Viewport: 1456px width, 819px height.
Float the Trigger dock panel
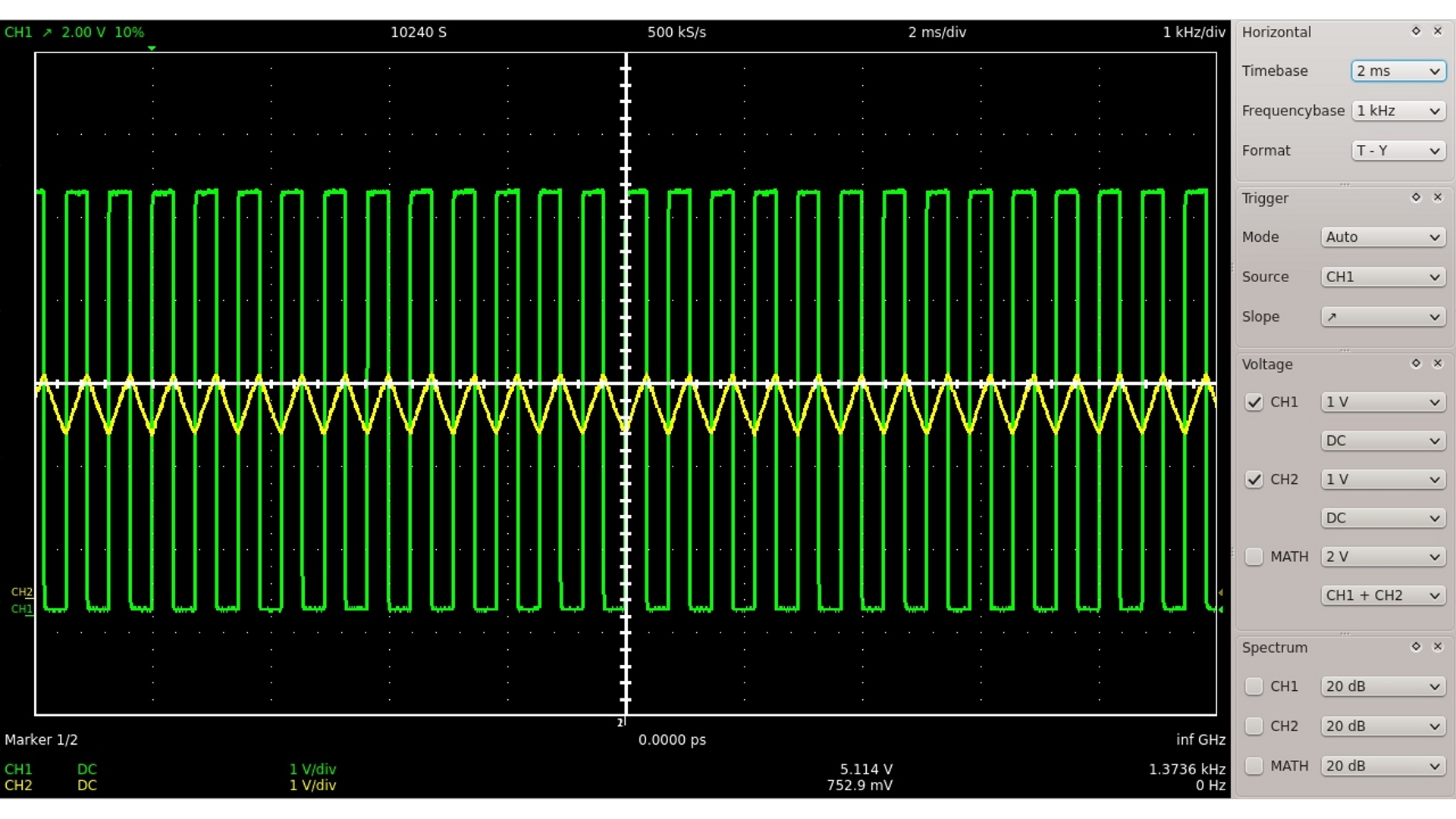click(x=1416, y=197)
